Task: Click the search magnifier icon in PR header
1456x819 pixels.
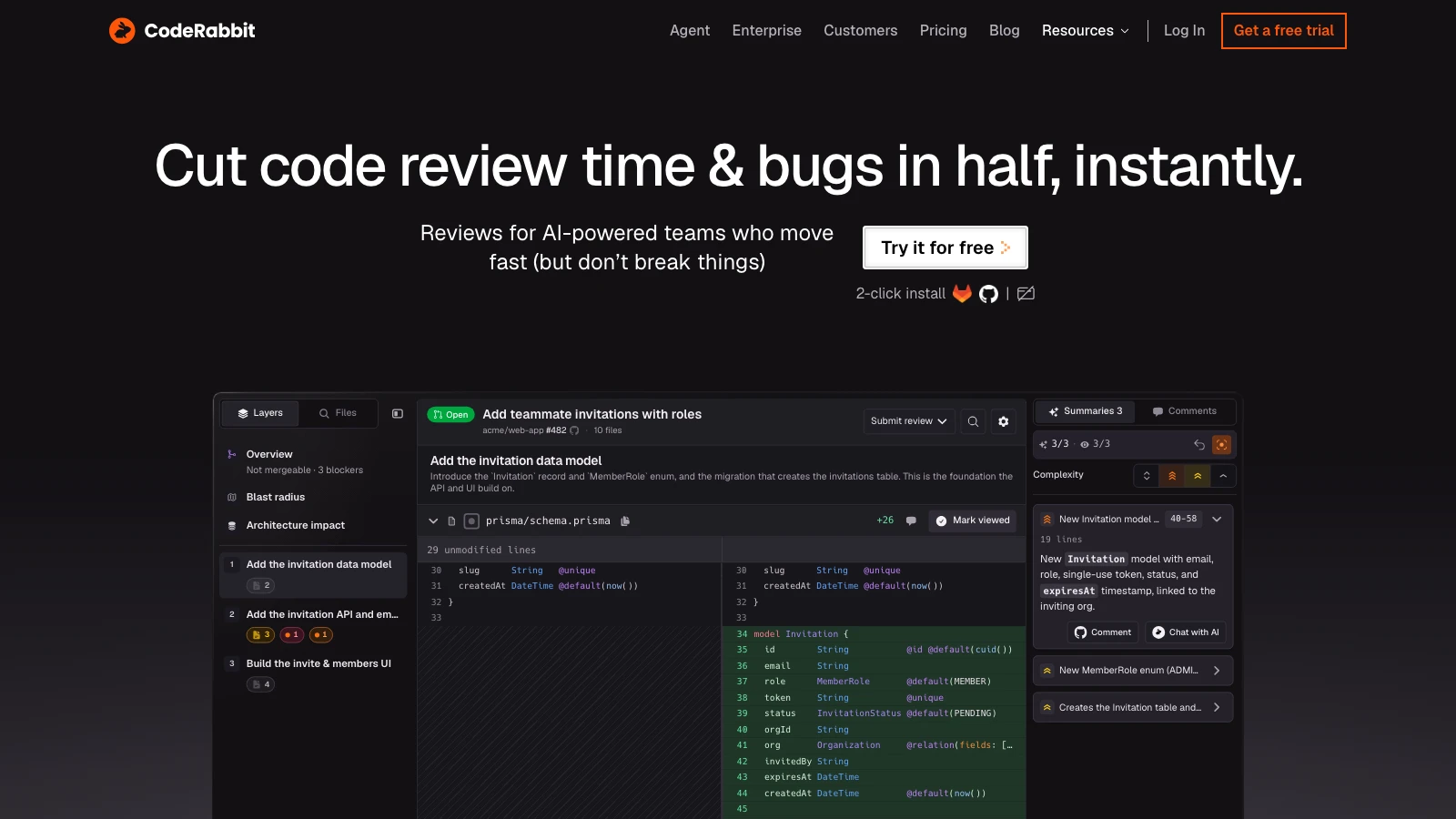Action: click(973, 421)
